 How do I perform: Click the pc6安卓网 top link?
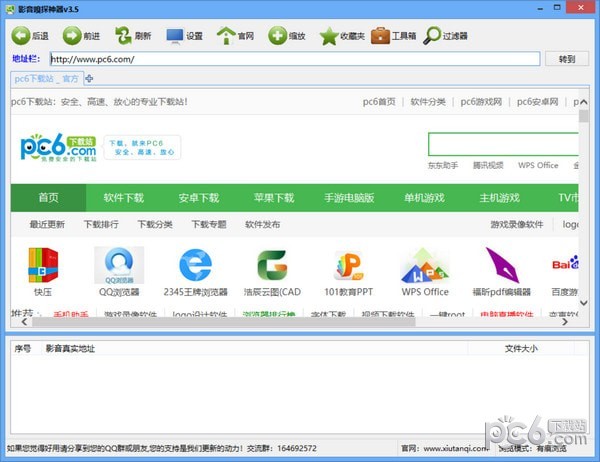537,101
